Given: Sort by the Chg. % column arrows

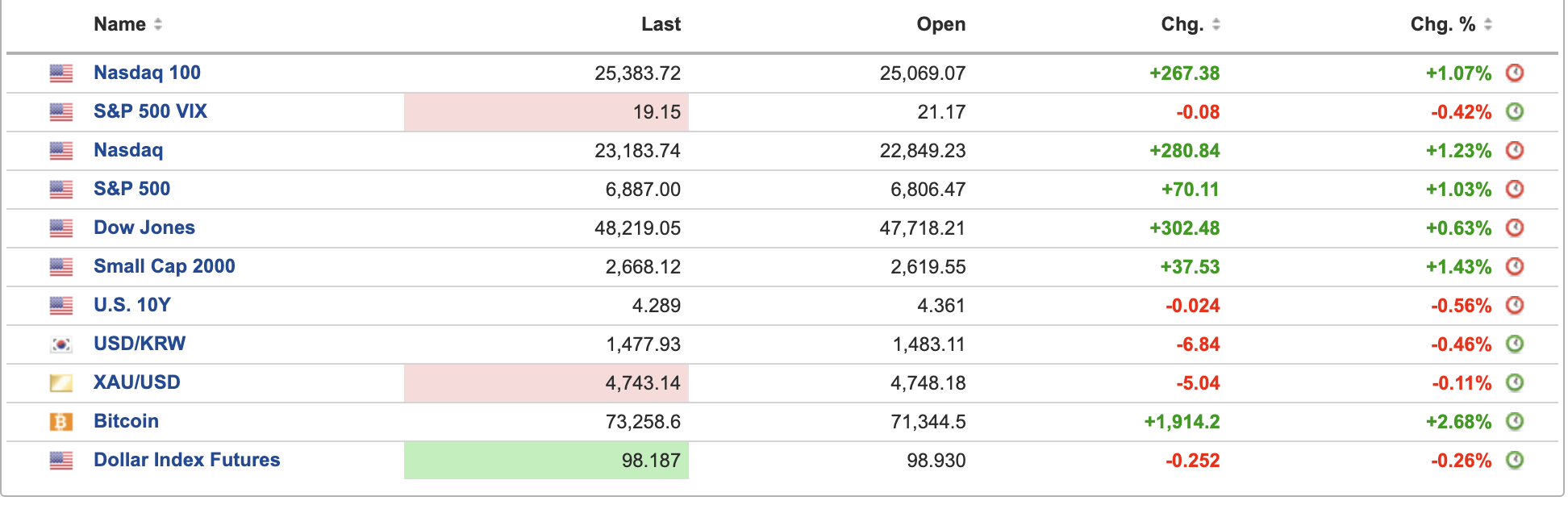Looking at the screenshot, I should pos(1487,25).
